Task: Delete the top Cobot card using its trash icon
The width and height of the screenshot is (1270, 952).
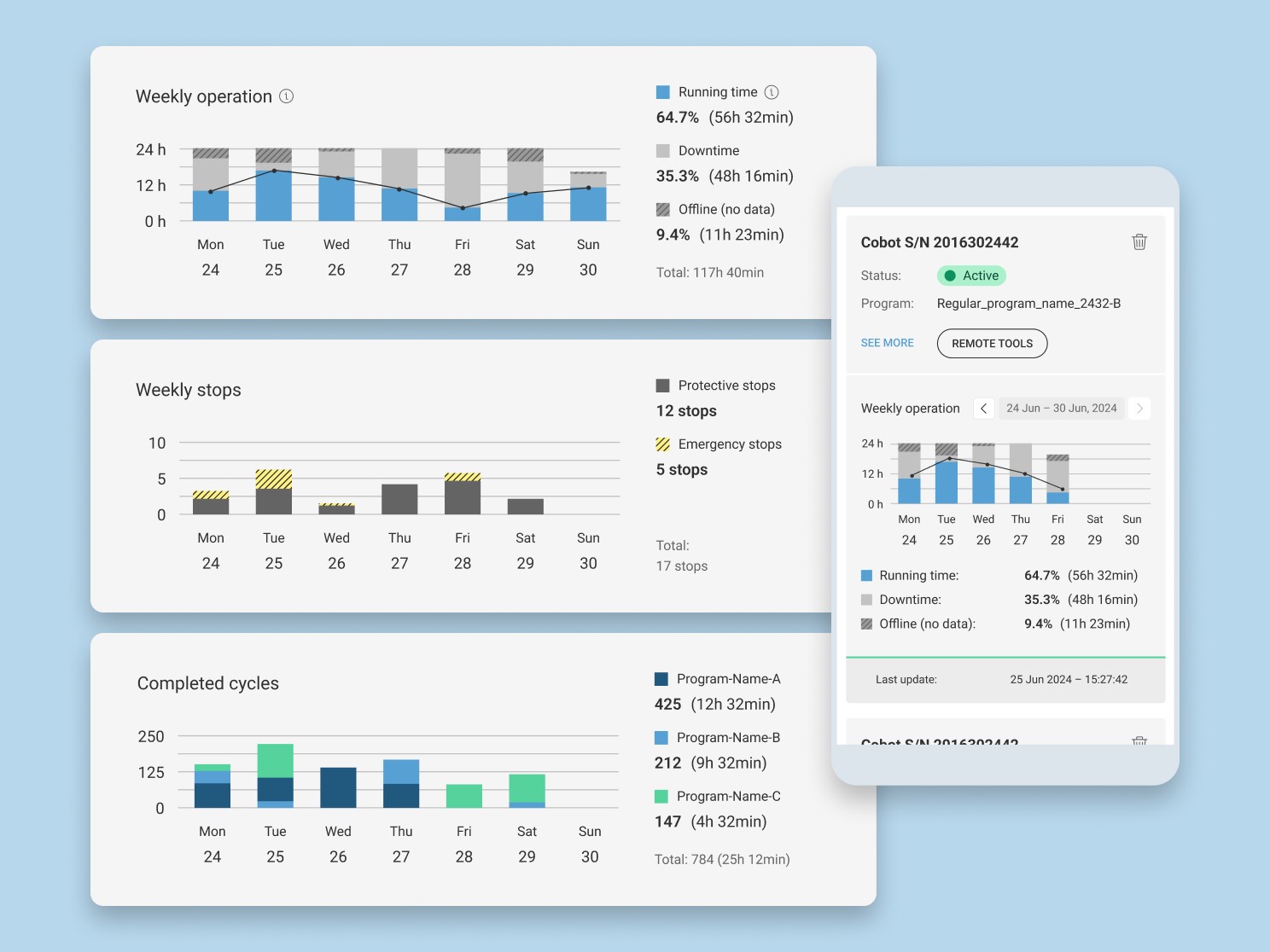Action: click(1139, 242)
